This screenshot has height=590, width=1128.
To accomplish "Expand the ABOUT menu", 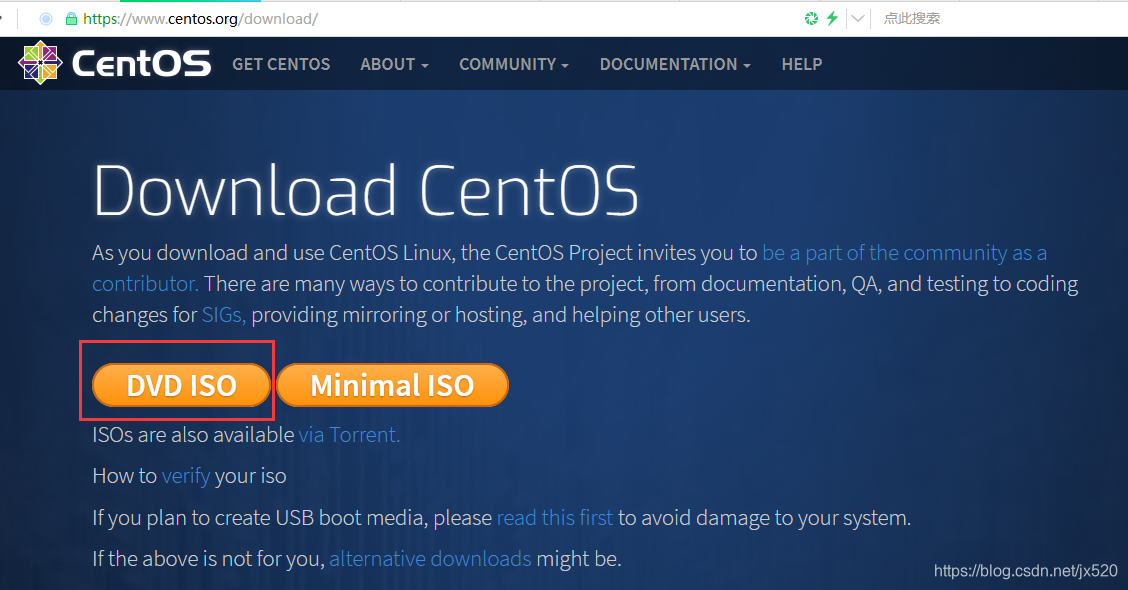I will tap(394, 64).
